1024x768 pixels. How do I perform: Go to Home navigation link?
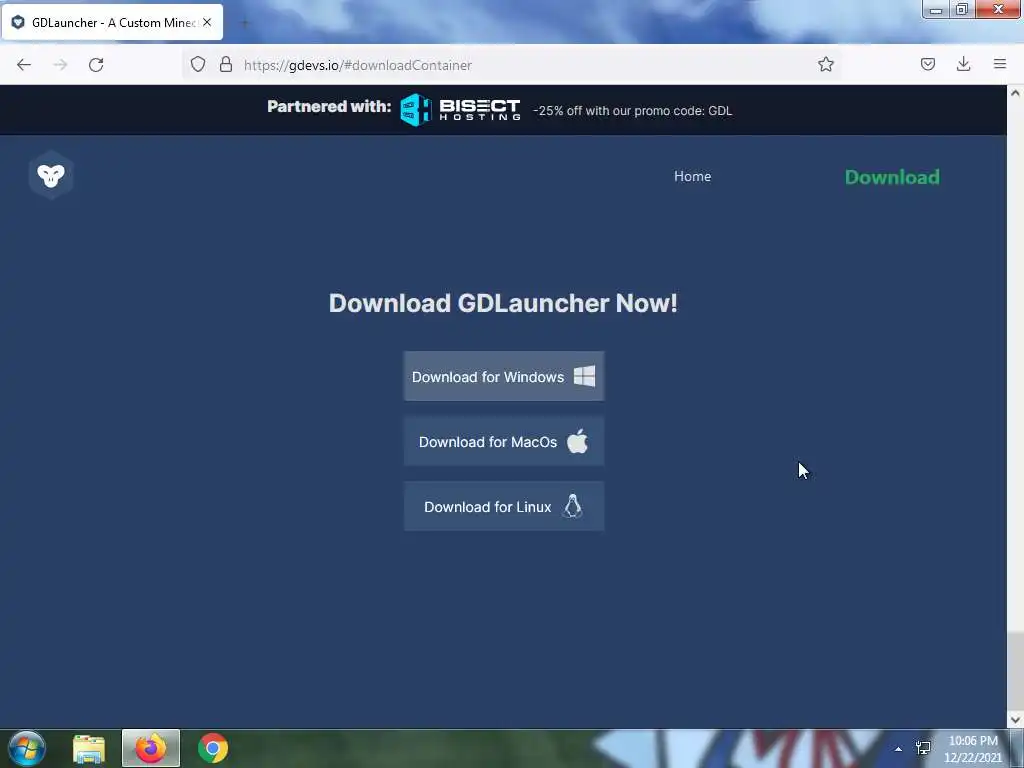[x=692, y=176]
